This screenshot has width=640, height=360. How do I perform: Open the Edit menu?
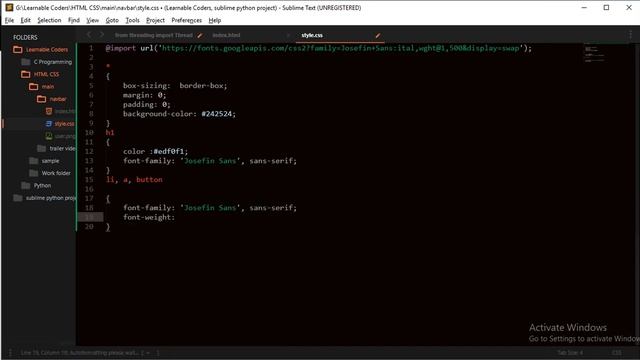25,20
